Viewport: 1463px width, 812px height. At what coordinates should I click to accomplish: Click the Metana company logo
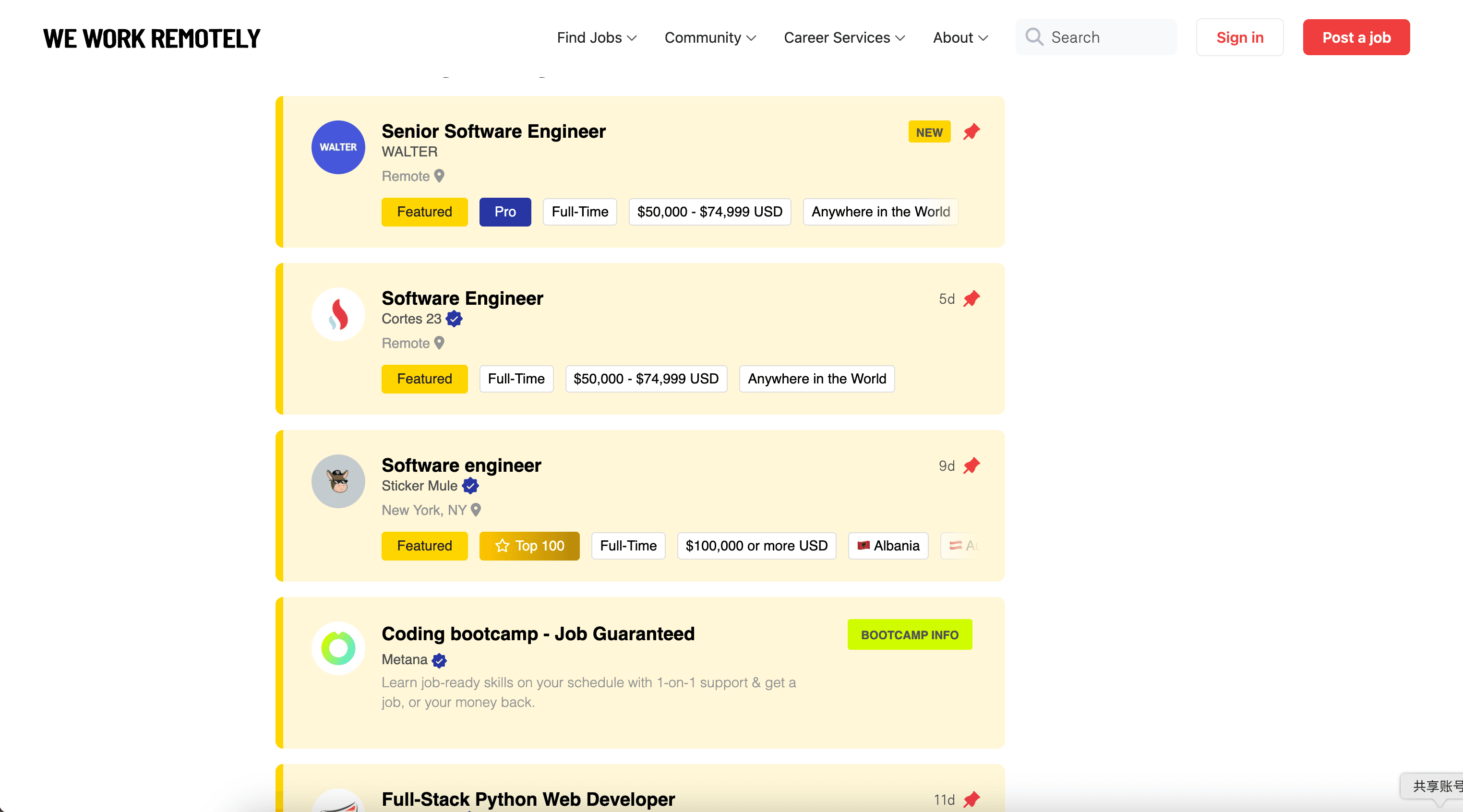tap(338, 647)
